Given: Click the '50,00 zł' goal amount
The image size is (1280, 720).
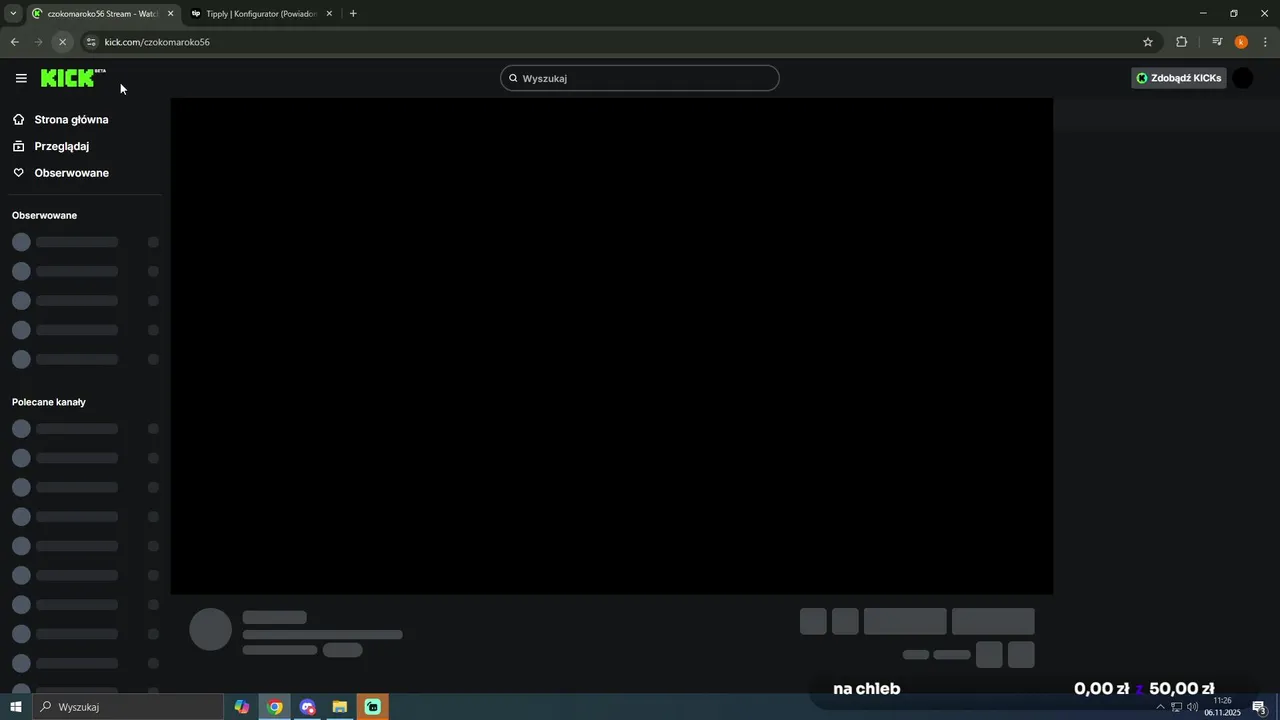Looking at the screenshot, I should (x=1182, y=688).
